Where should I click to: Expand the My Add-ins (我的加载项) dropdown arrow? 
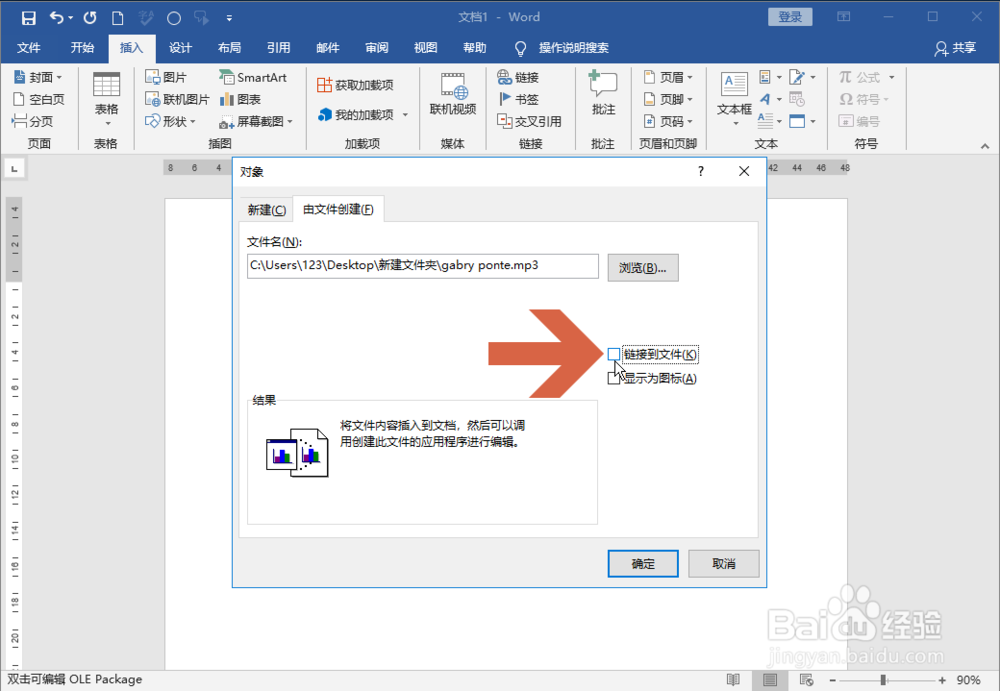coord(405,115)
